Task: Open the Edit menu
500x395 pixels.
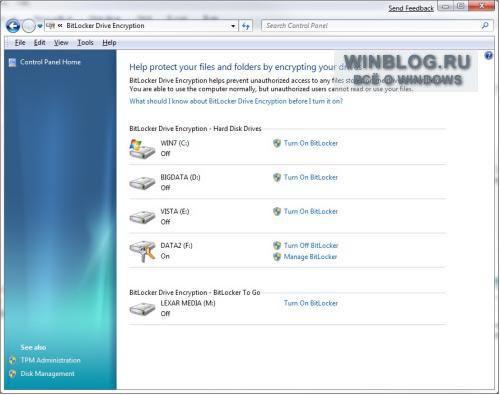Action: point(39,43)
